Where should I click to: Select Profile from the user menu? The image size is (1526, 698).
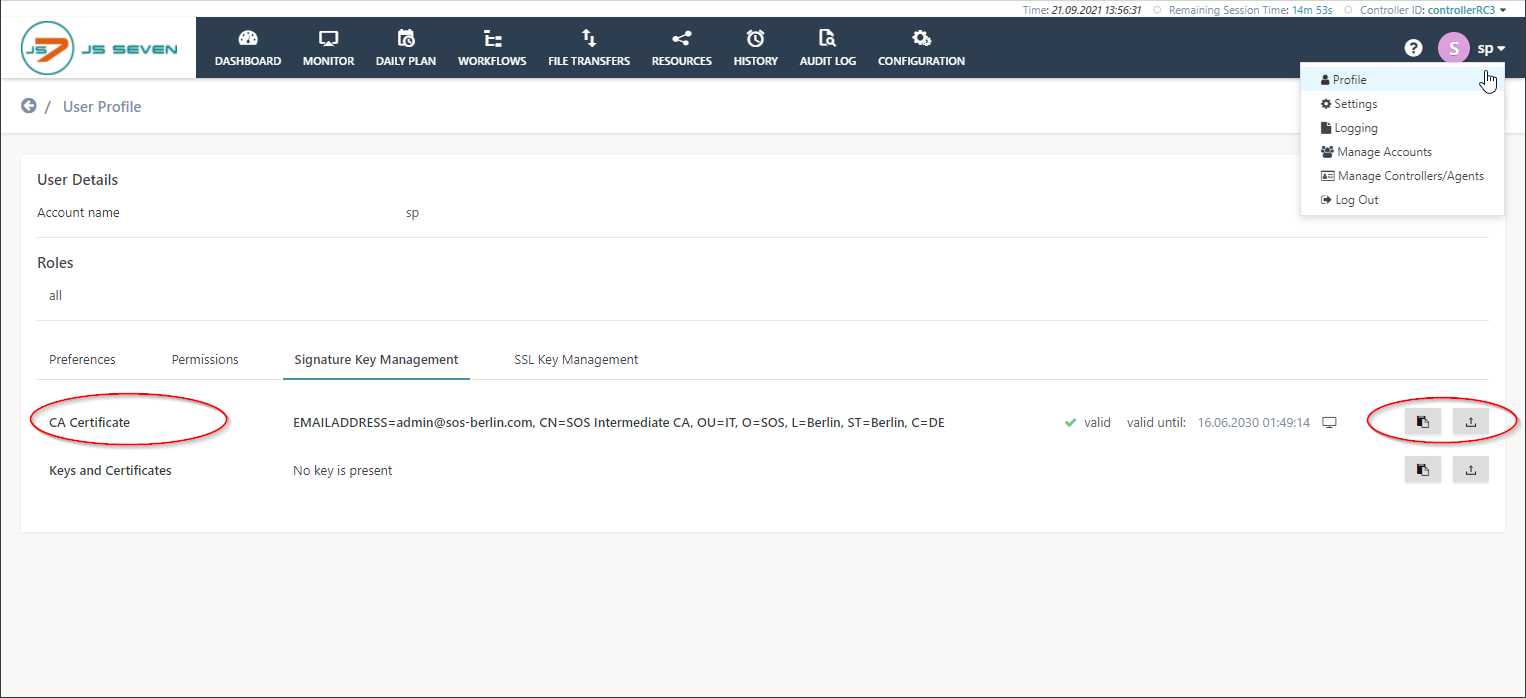pyautogui.click(x=1402, y=79)
